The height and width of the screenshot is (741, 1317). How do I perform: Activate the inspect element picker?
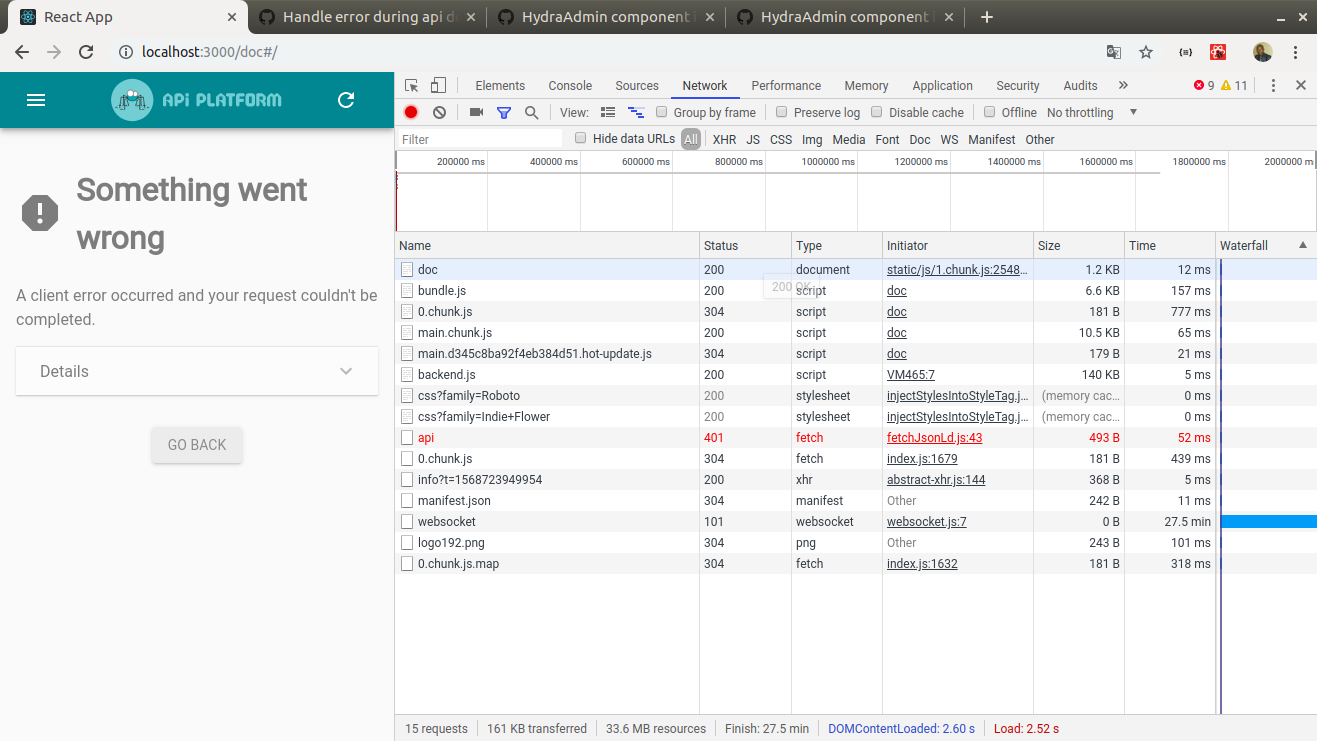coord(412,86)
